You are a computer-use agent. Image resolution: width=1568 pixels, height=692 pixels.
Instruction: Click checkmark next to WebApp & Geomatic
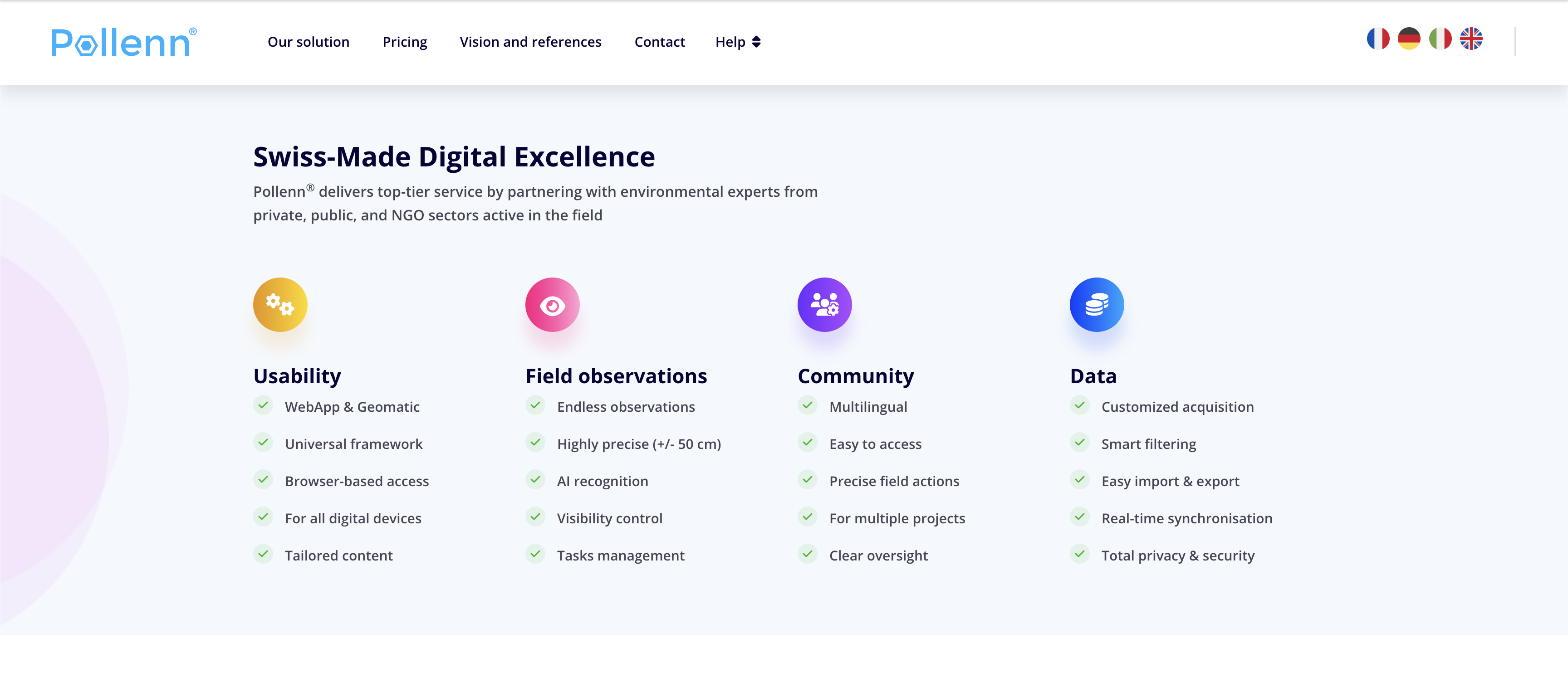263,405
